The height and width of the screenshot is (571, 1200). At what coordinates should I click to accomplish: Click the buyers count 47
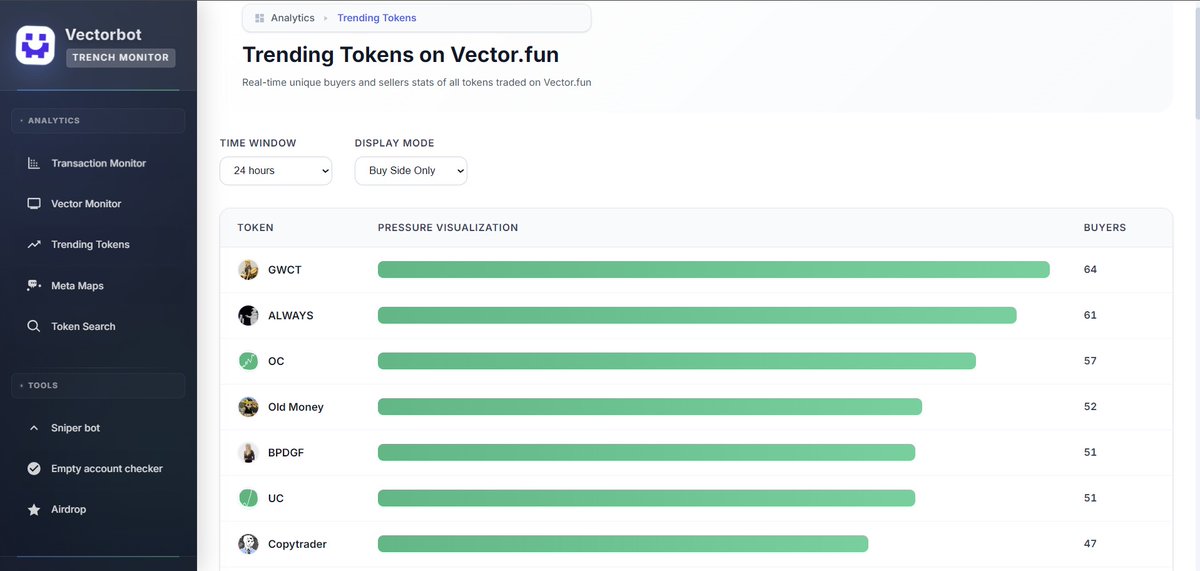pos(1090,544)
